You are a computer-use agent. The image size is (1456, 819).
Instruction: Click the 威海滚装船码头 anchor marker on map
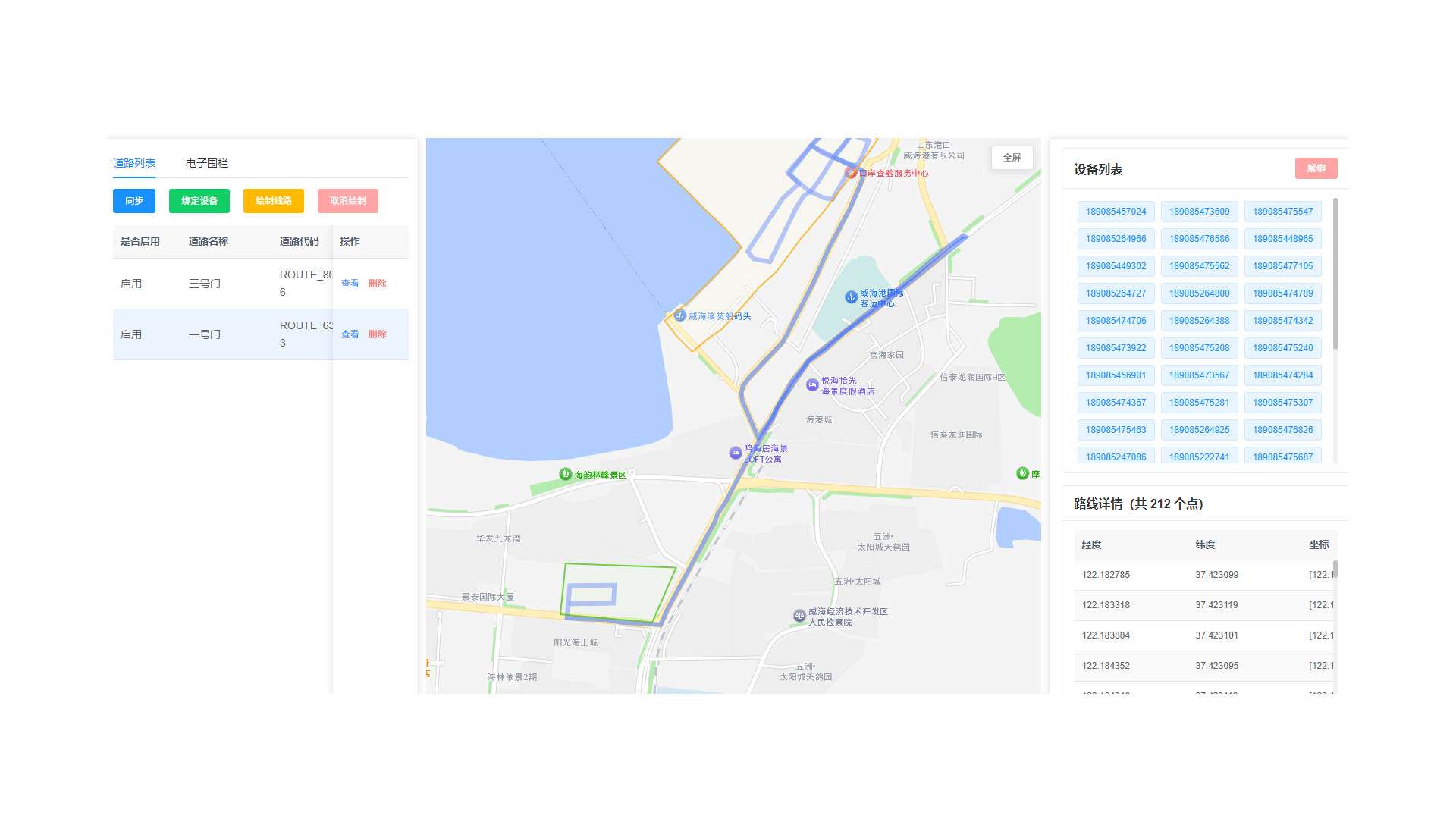(680, 315)
